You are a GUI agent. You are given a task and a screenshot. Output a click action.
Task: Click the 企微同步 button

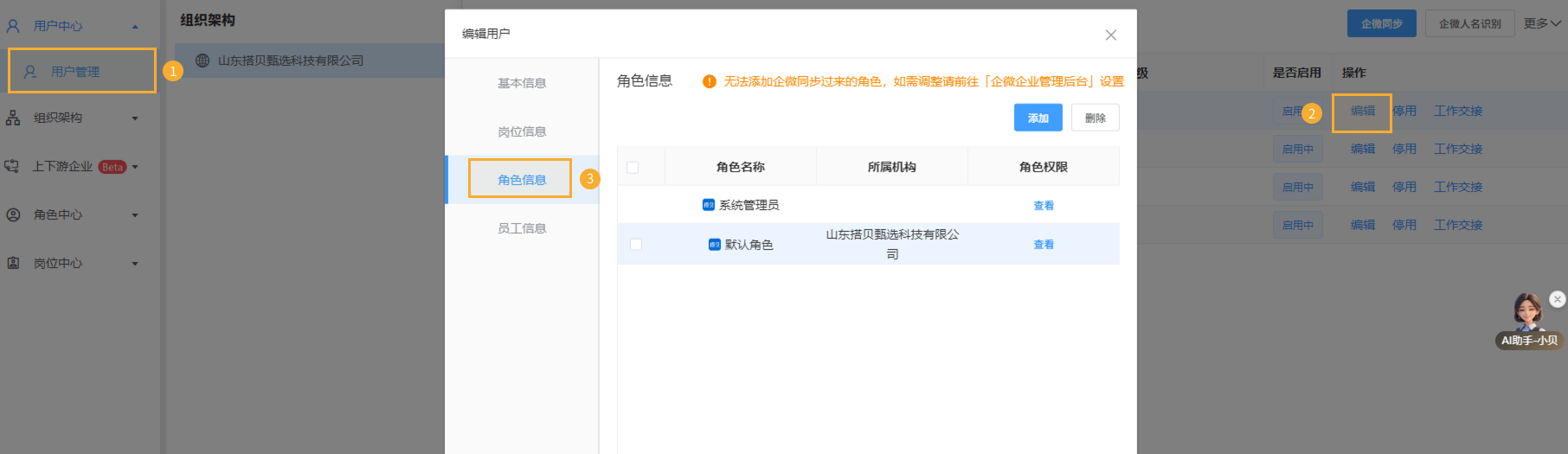(x=1382, y=23)
